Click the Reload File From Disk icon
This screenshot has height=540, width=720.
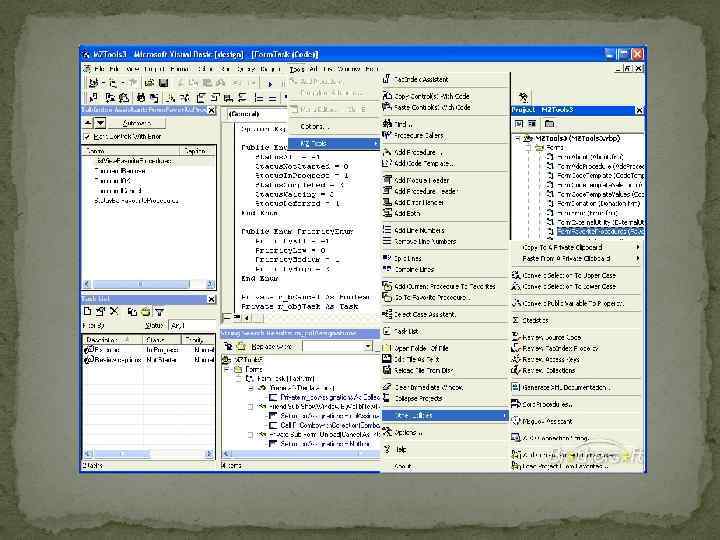point(387,370)
